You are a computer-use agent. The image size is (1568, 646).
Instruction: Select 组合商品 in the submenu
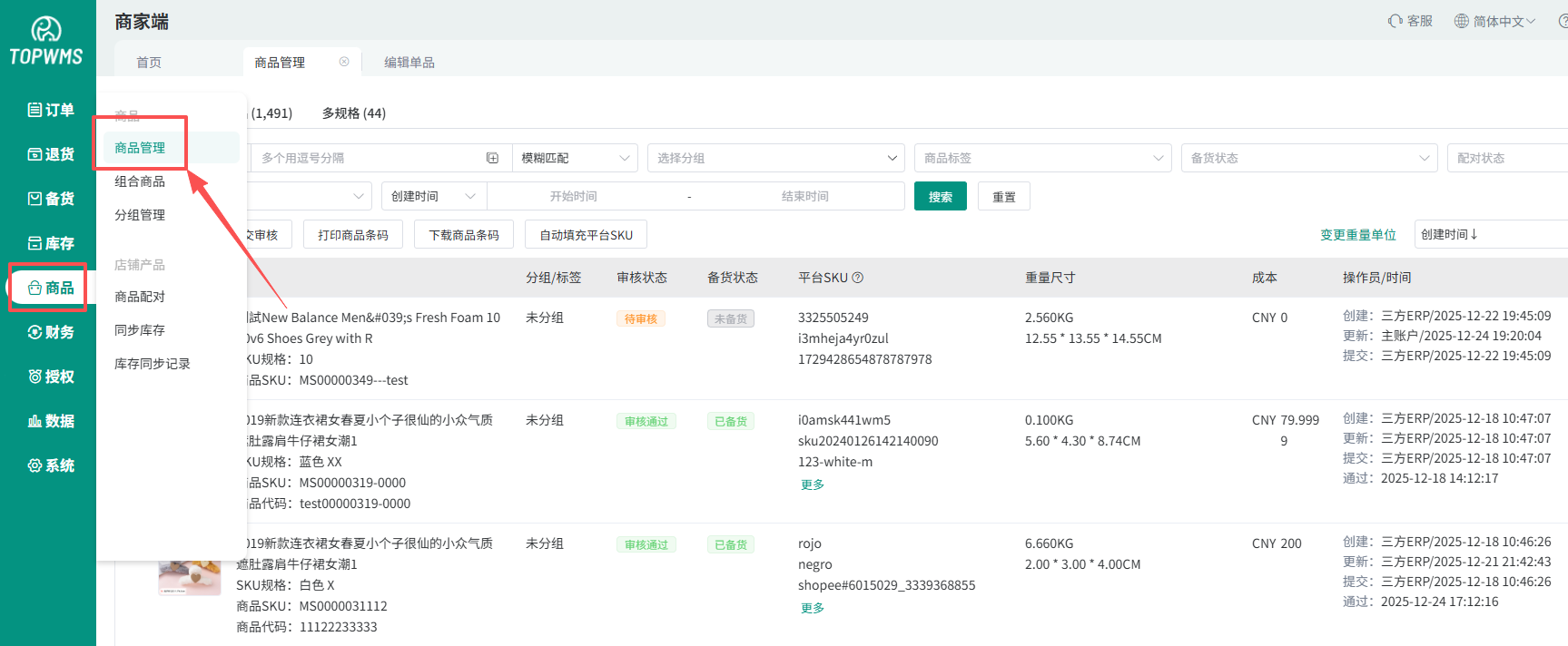pos(140,181)
